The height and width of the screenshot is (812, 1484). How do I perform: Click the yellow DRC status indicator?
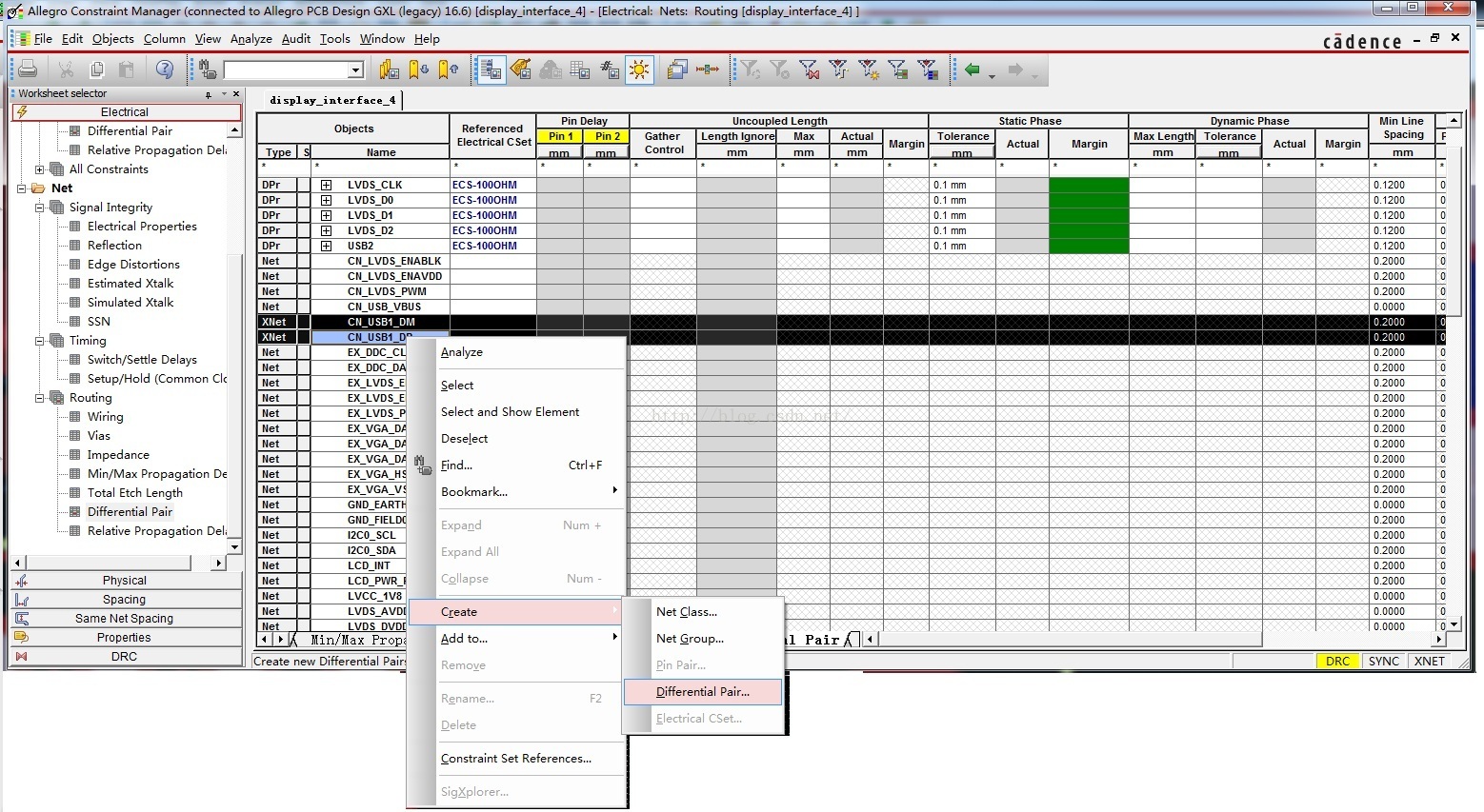[1337, 662]
